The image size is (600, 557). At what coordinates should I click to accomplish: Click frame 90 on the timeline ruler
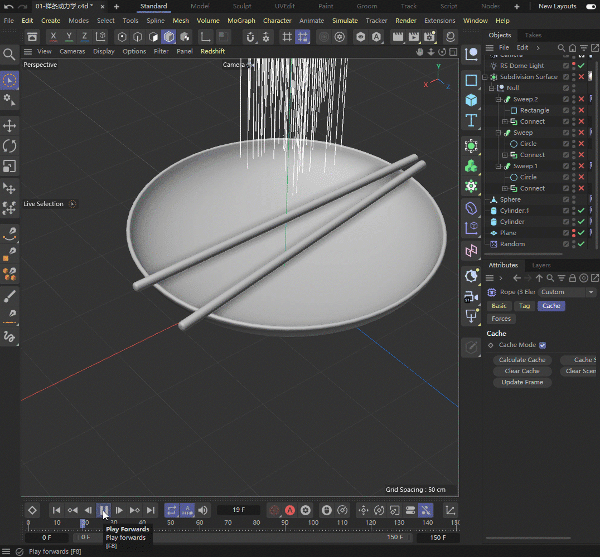285,523
